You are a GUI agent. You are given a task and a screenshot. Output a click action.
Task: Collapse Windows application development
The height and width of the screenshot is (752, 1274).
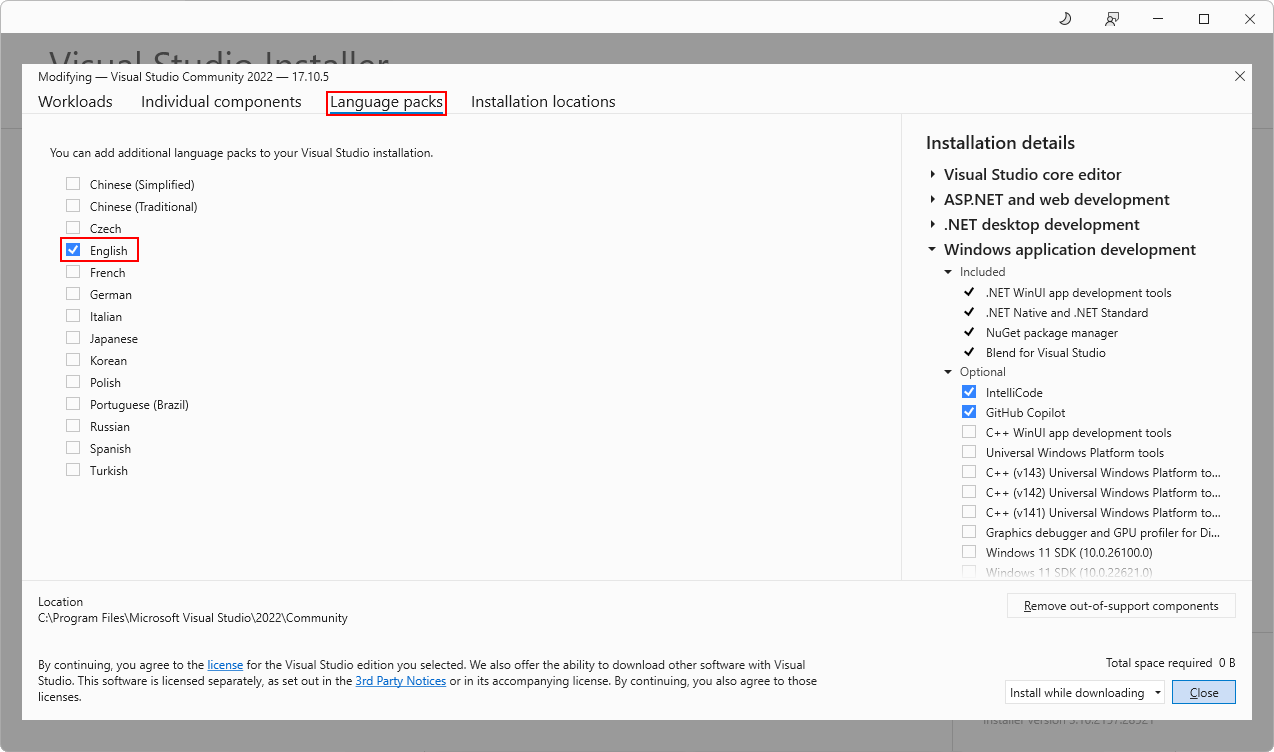coord(933,250)
